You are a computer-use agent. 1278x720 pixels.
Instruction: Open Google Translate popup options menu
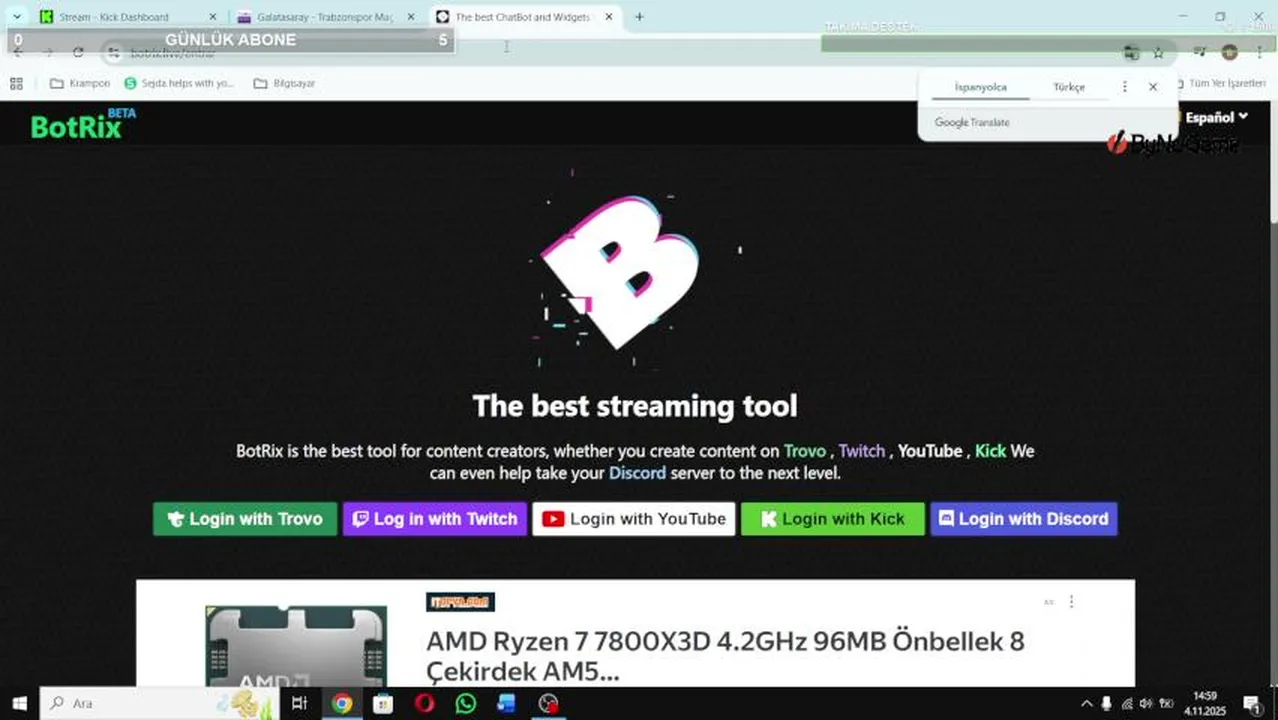1124,87
